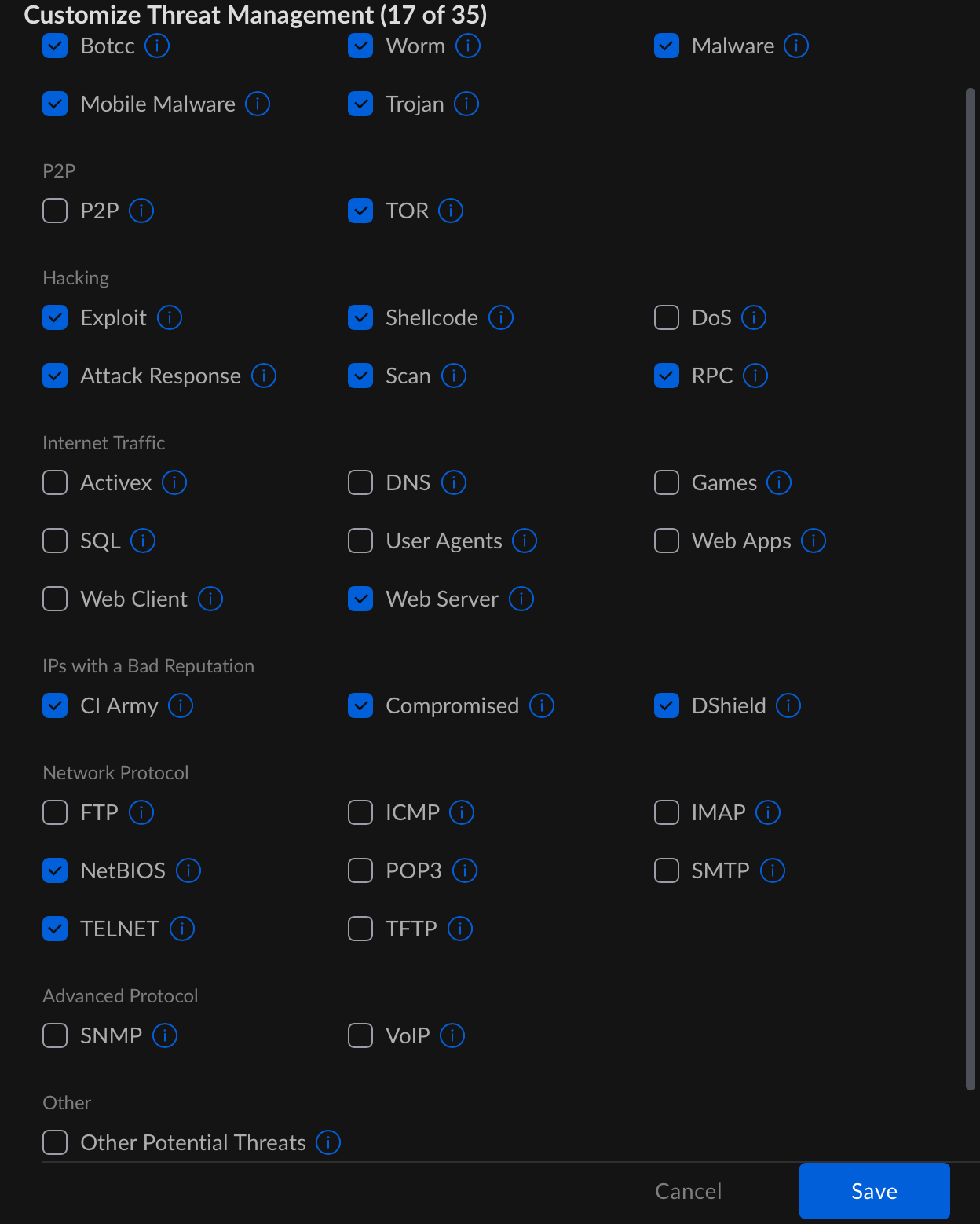
Task: Show info for Other Potential Threats
Action: (x=328, y=1143)
